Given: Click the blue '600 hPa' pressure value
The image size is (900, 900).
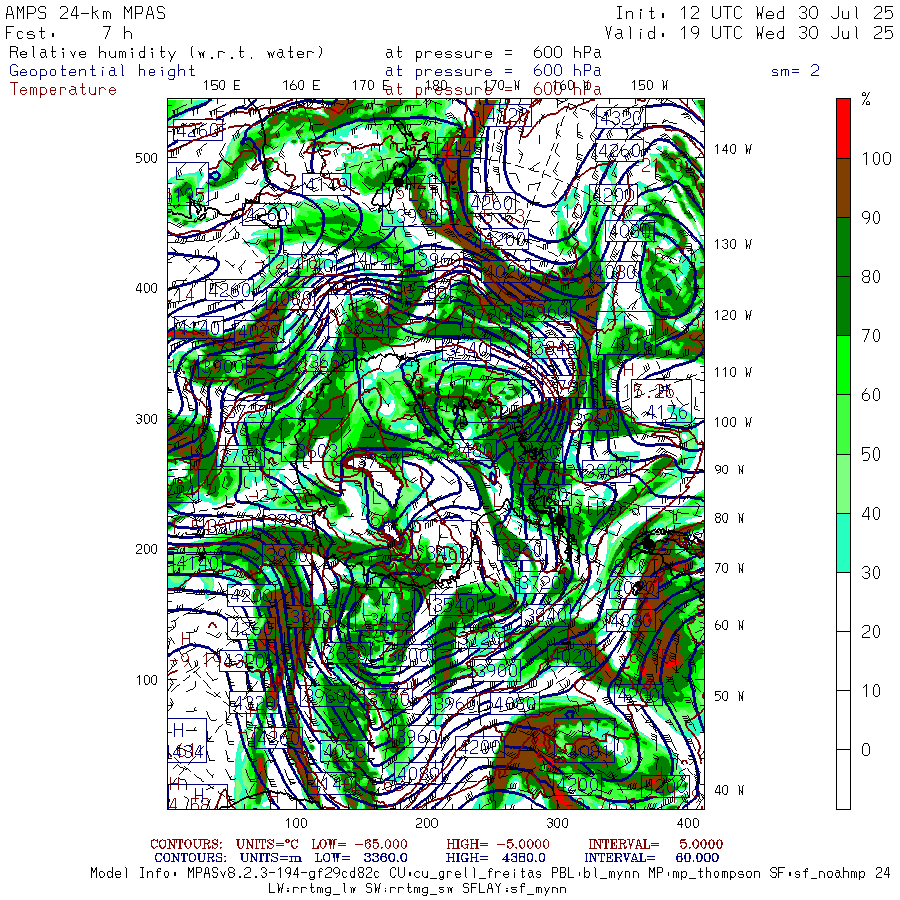Looking at the screenshot, I should point(567,71).
